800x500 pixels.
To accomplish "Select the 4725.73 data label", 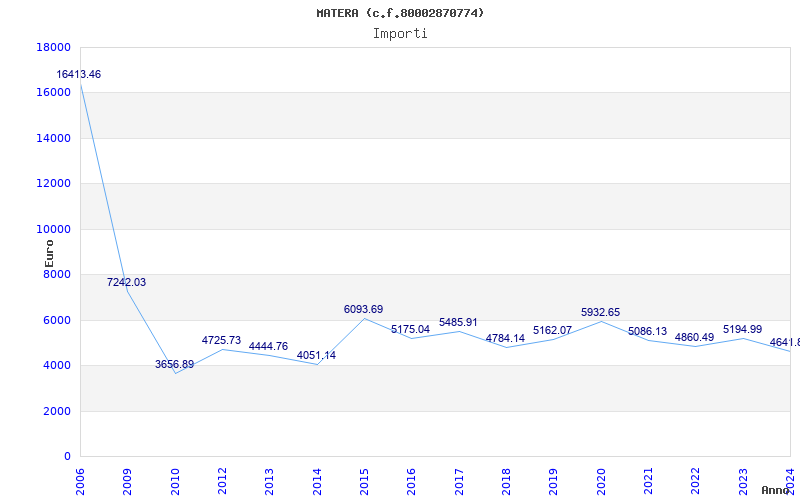I will coord(221,340).
